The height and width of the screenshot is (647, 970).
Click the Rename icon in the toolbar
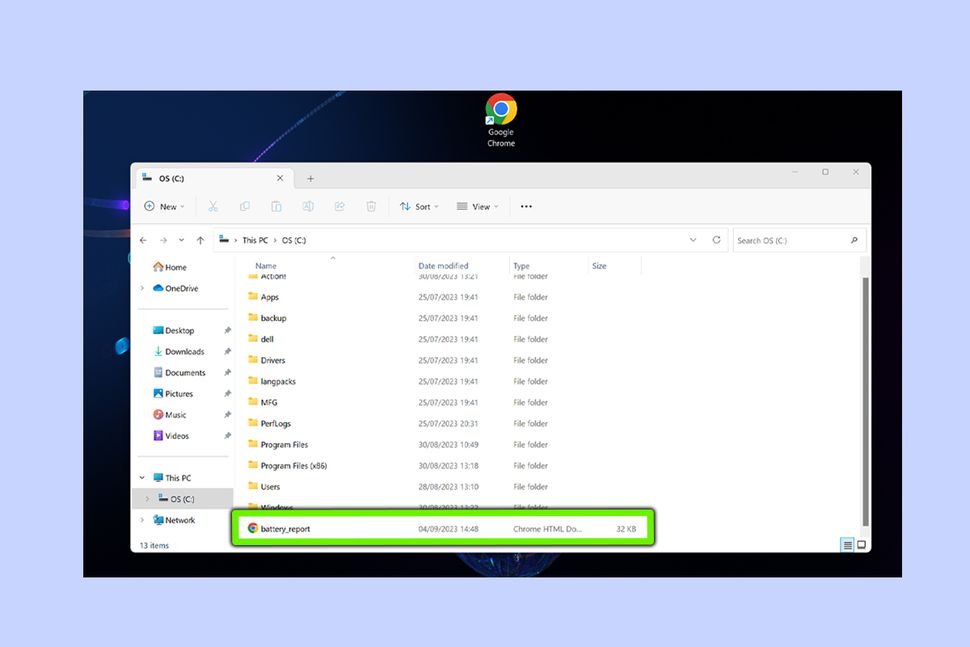308,206
